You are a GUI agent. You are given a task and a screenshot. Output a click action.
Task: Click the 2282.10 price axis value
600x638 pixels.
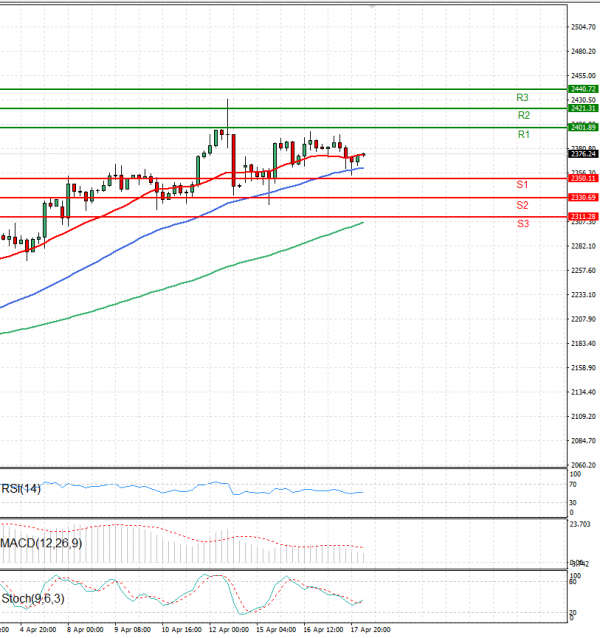point(583,246)
